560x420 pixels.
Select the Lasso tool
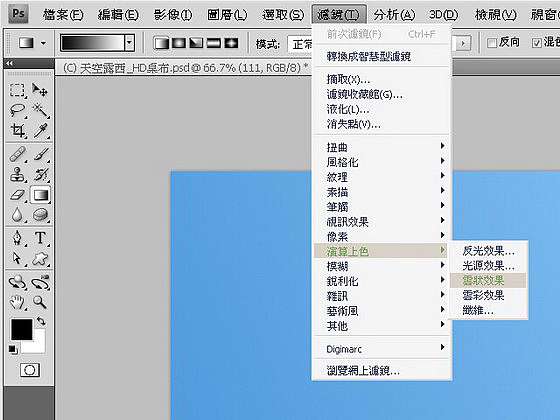[x=17, y=110]
